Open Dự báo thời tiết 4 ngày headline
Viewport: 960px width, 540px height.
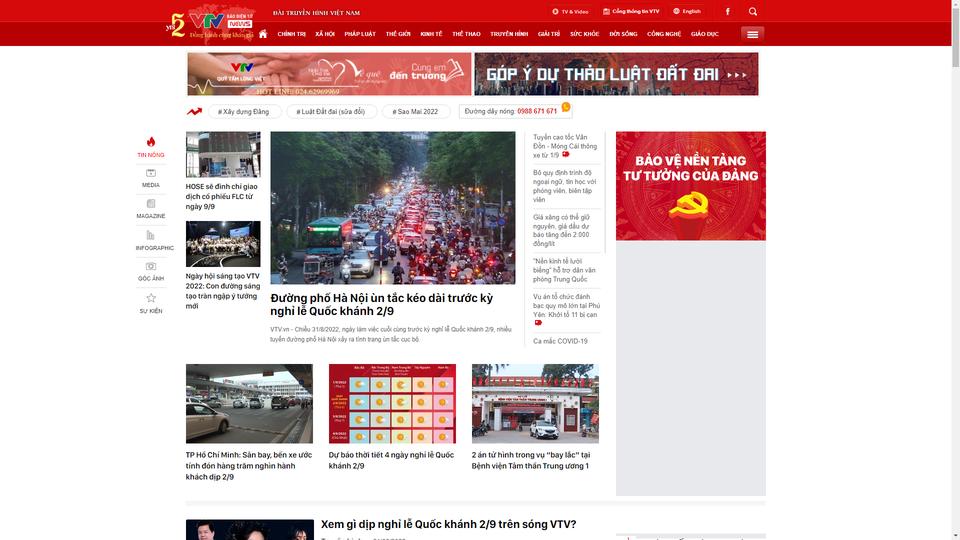[x=391, y=460]
